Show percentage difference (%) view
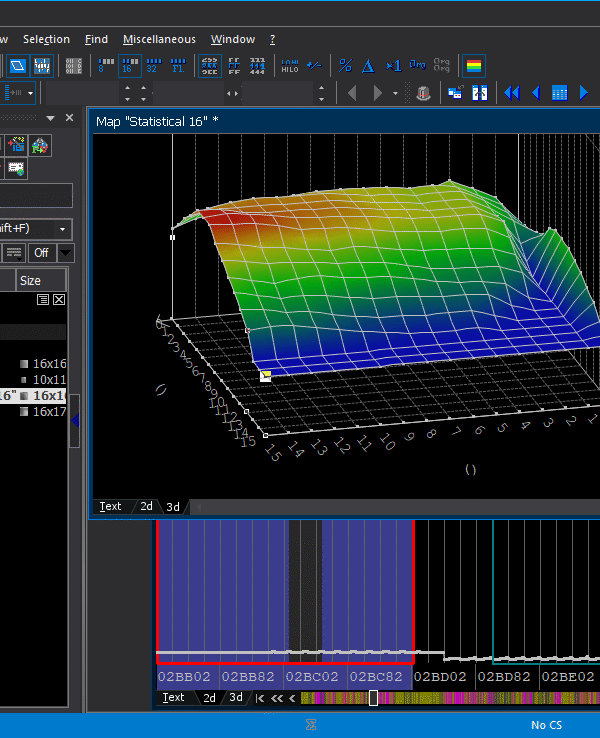600x738 pixels. tap(345, 65)
